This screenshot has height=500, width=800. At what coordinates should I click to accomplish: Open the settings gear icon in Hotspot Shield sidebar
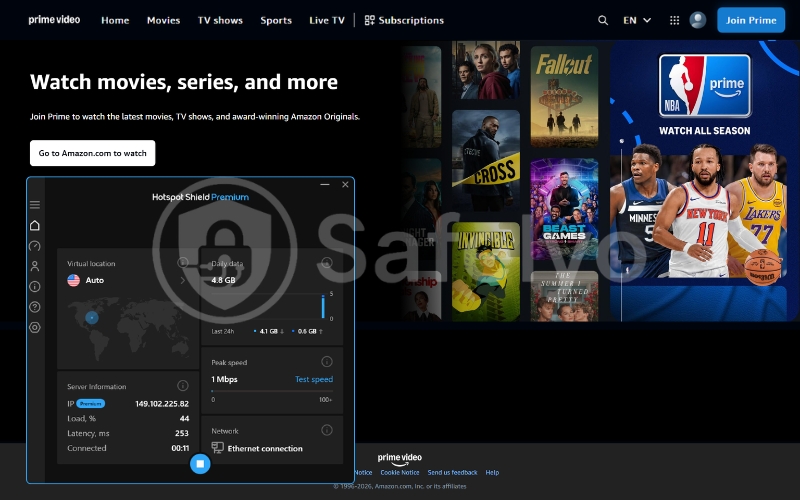click(x=35, y=328)
